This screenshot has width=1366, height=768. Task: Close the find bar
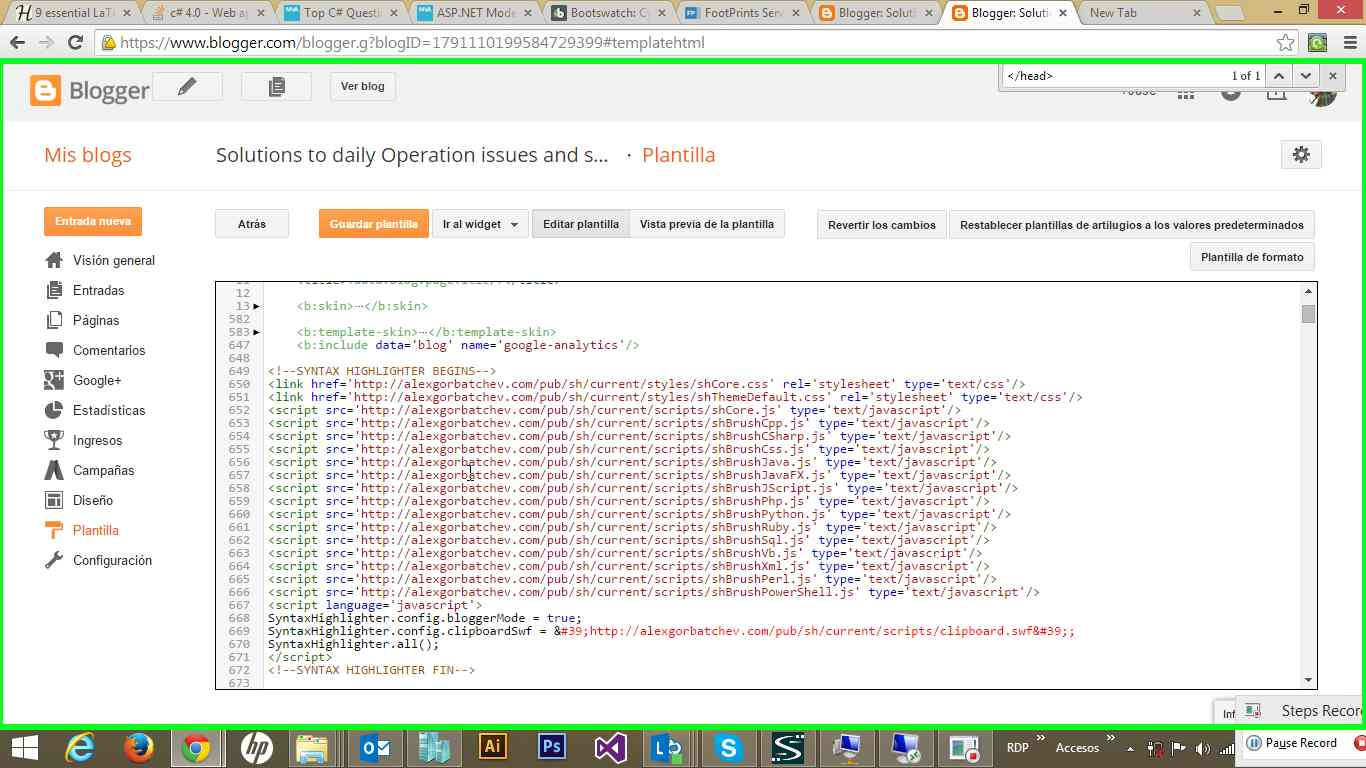[1332, 75]
